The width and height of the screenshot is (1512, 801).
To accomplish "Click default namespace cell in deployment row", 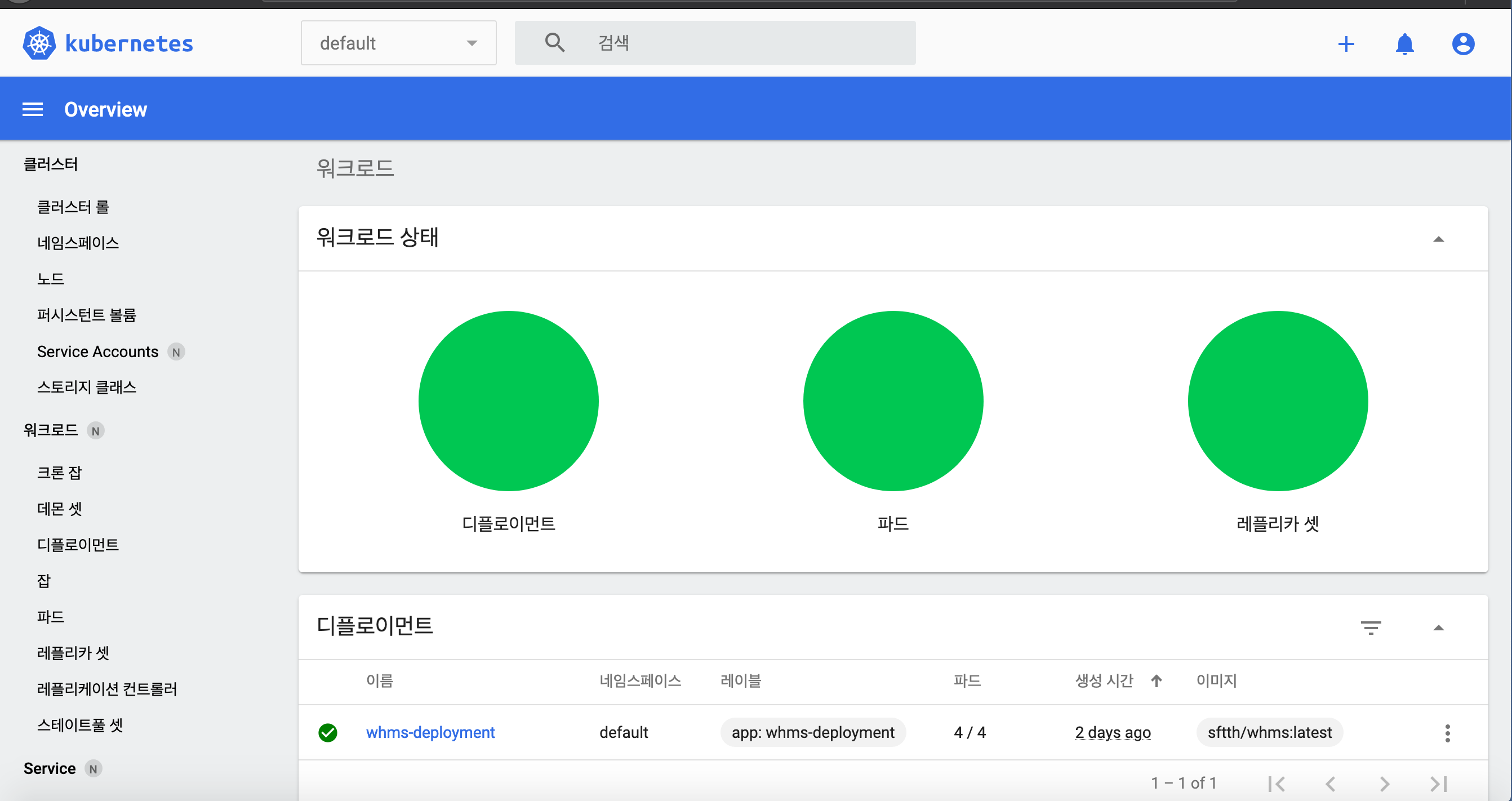I will pyautogui.click(x=624, y=732).
